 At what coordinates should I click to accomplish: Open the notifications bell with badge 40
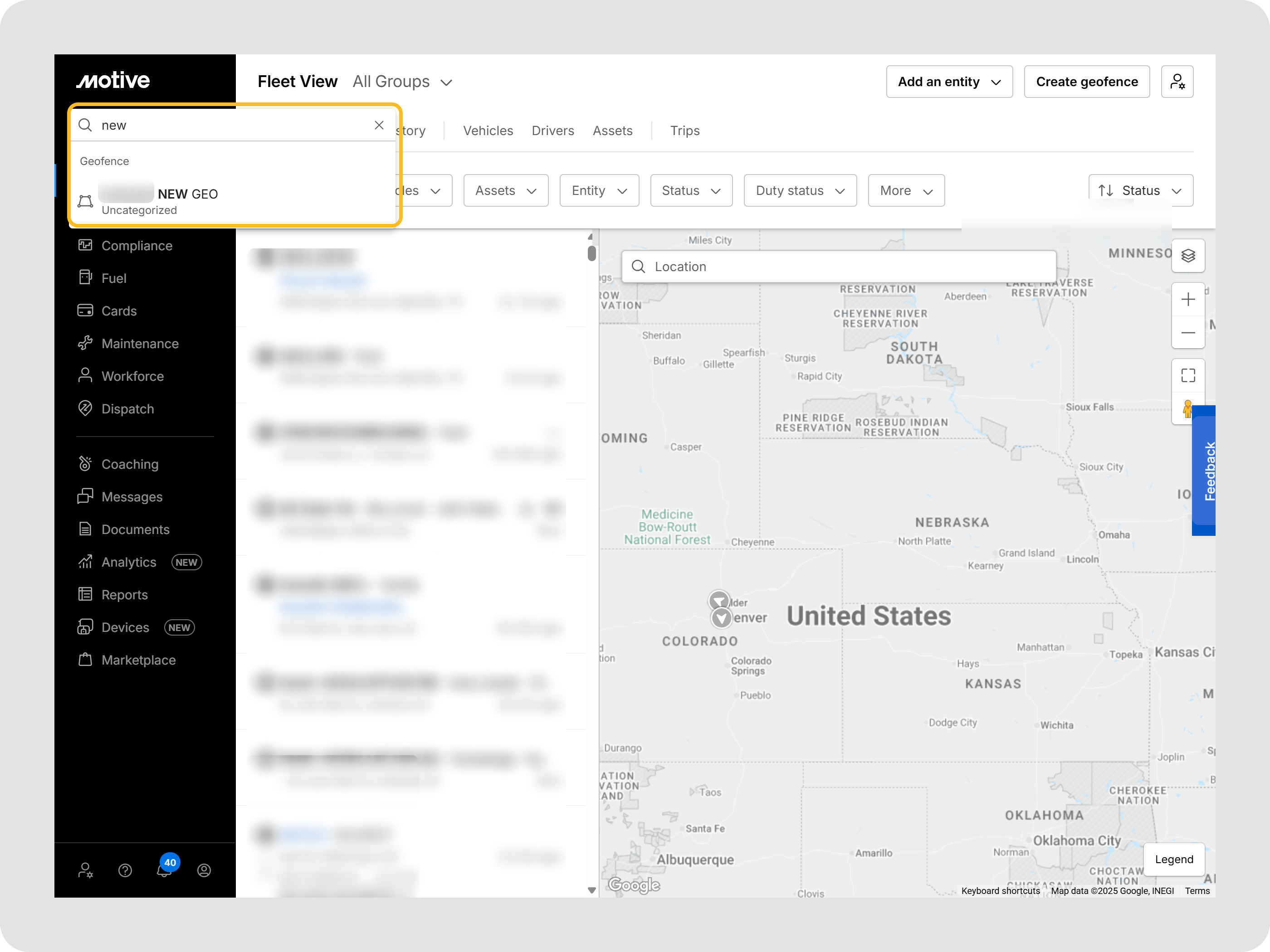pyautogui.click(x=164, y=869)
